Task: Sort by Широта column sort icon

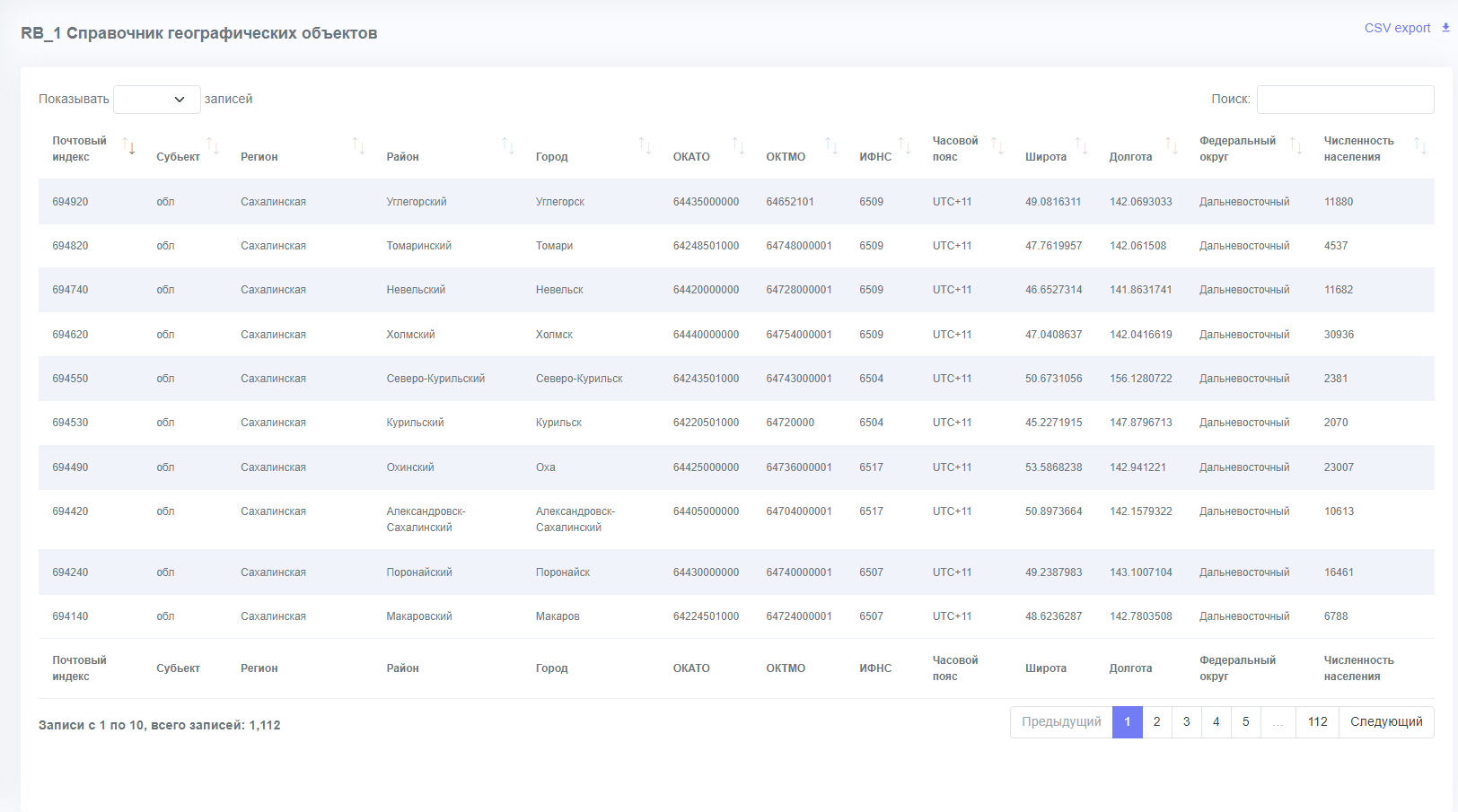Action: click(x=1081, y=146)
